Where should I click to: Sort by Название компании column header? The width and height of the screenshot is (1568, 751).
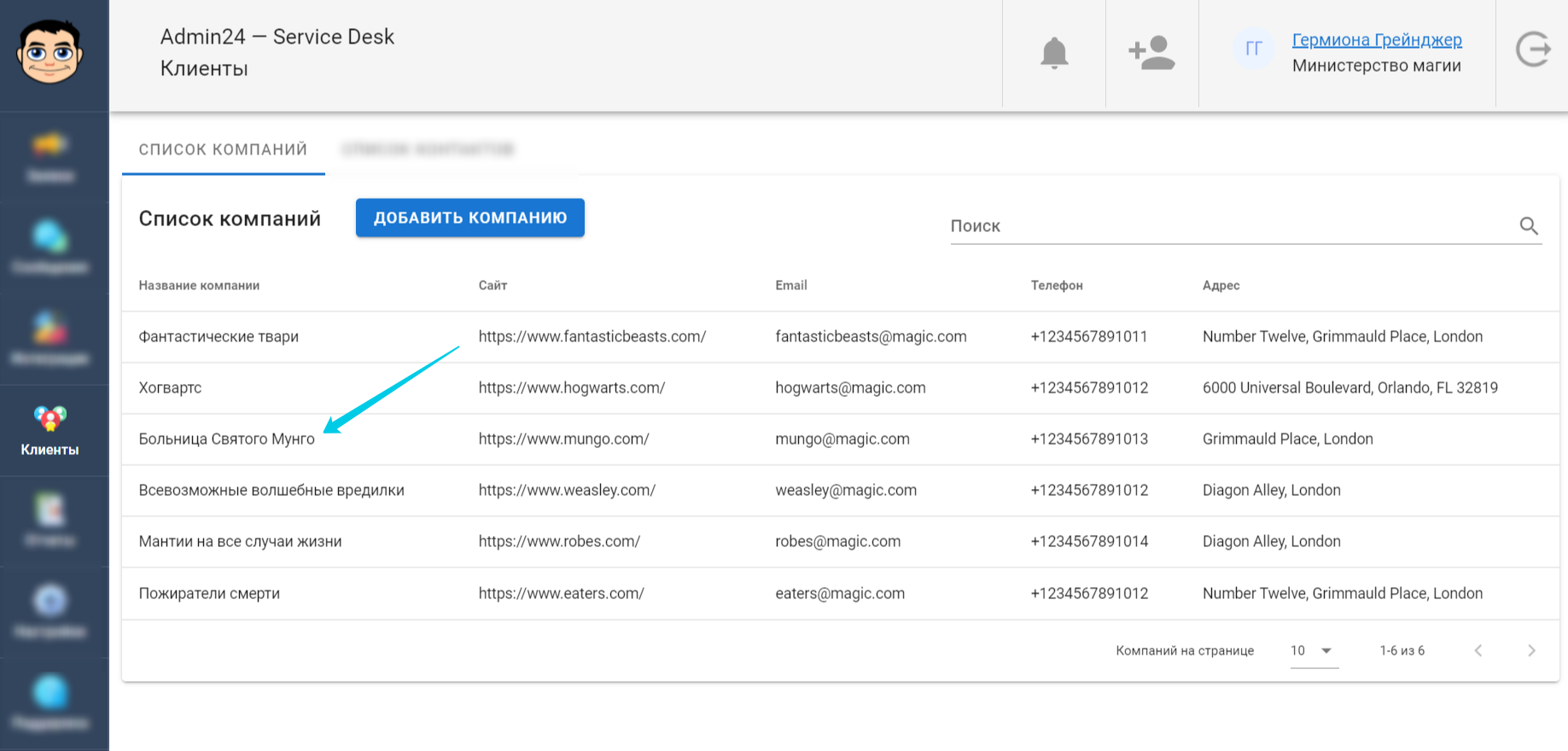click(199, 286)
